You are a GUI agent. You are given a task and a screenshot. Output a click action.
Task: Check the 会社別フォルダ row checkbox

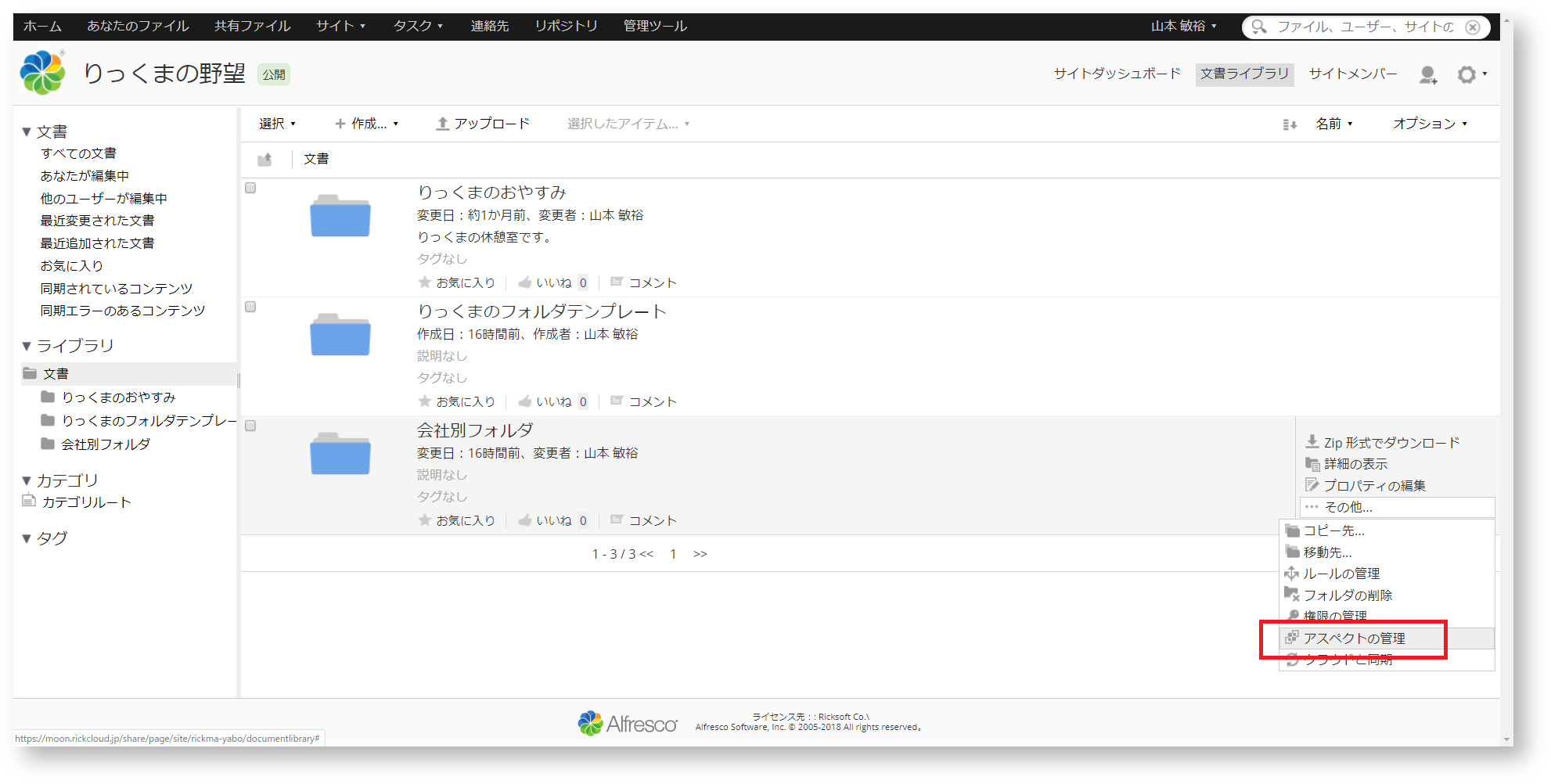tap(250, 426)
